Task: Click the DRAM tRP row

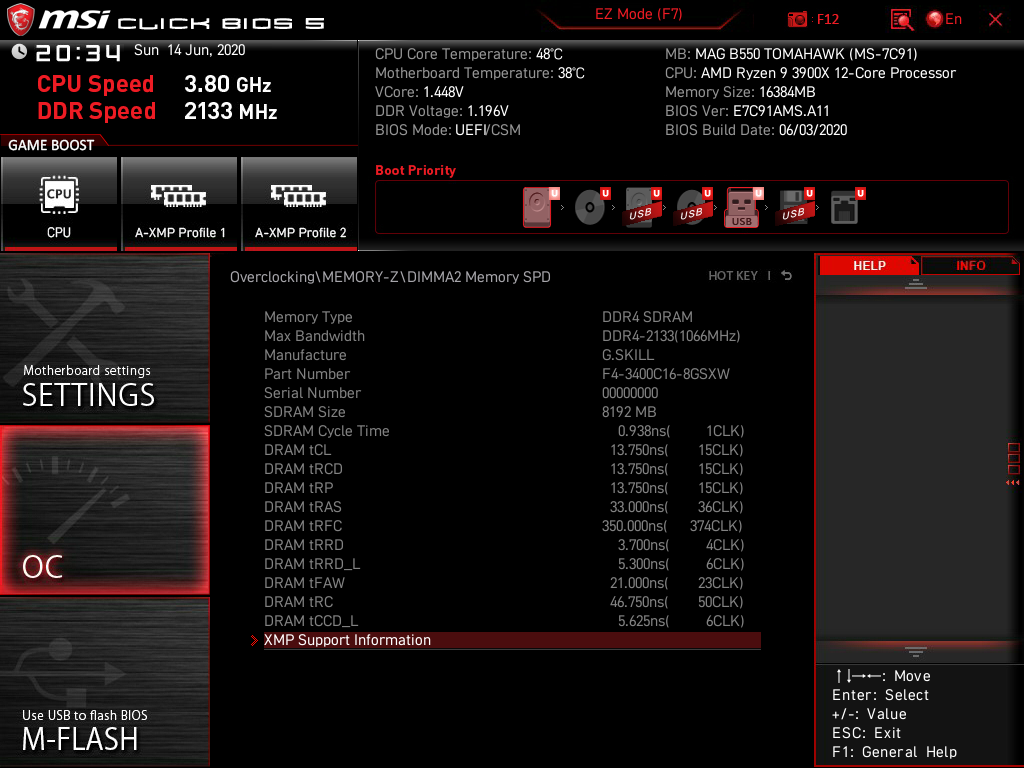Action: pyautogui.click(x=512, y=487)
